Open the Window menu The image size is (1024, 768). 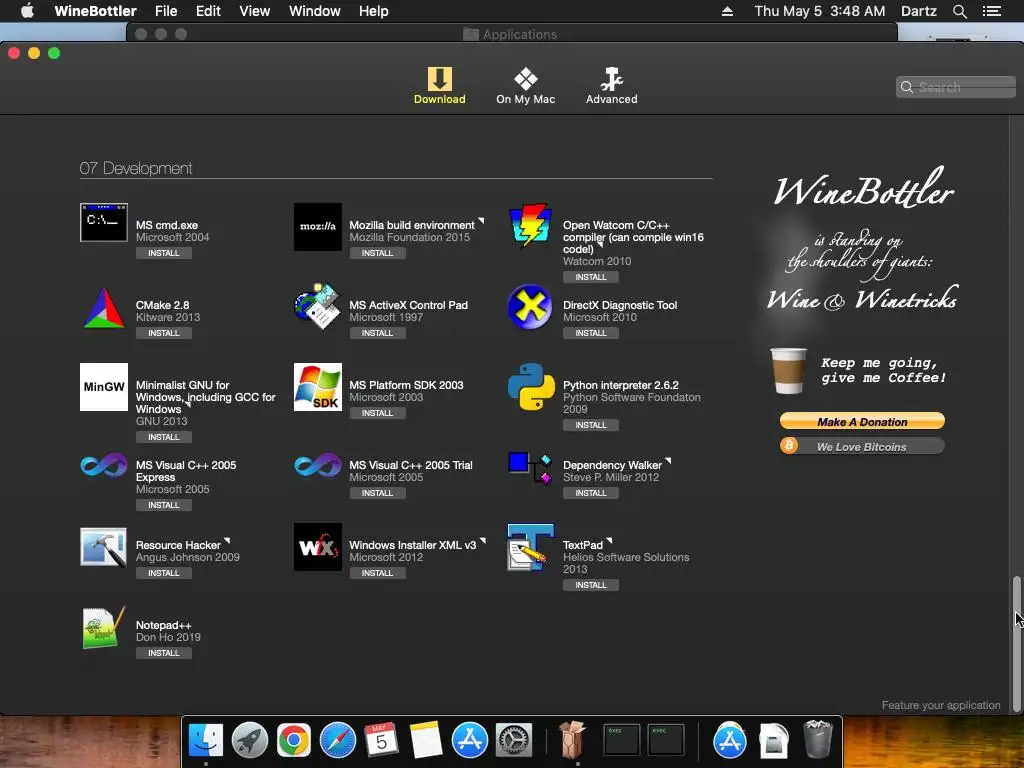tap(315, 11)
